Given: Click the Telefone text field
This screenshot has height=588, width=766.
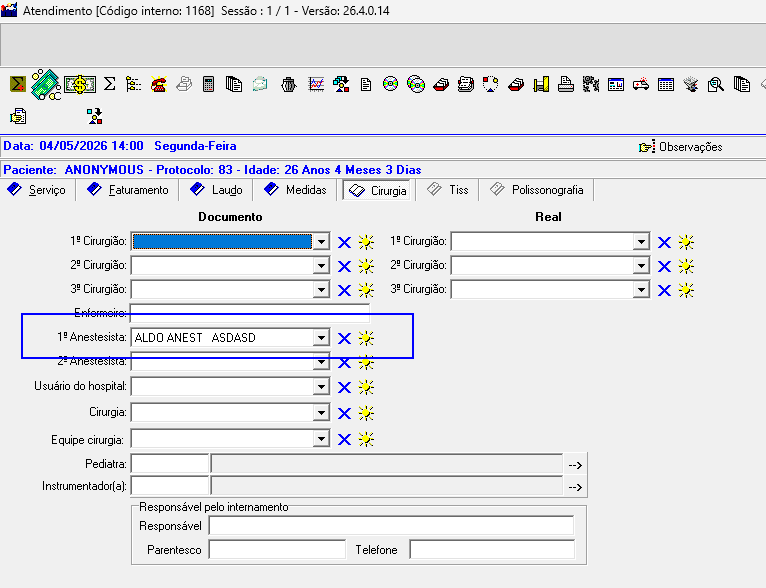Looking at the screenshot, I should pyautogui.click(x=492, y=549).
